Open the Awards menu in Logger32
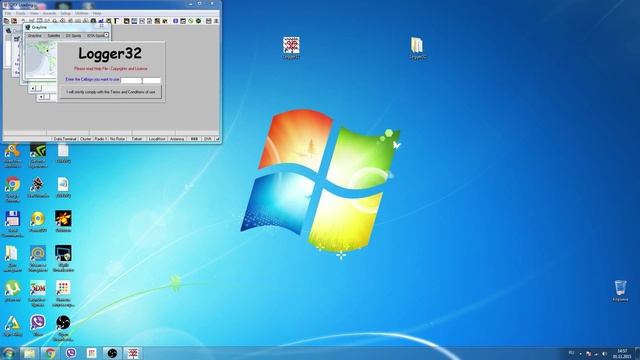This screenshot has width=640, height=360. [49, 13]
